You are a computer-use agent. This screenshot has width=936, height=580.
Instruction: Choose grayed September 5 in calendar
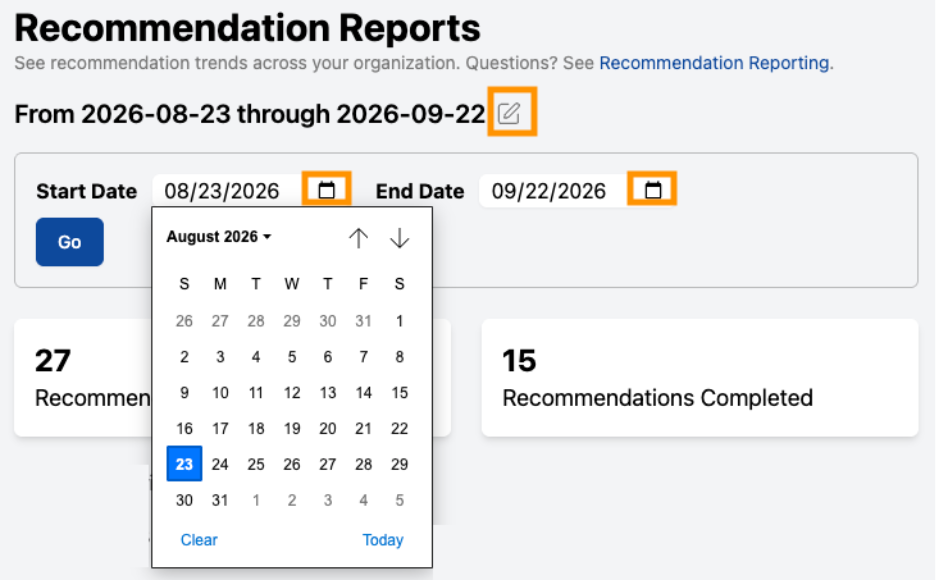pyautogui.click(x=399, y=500)
